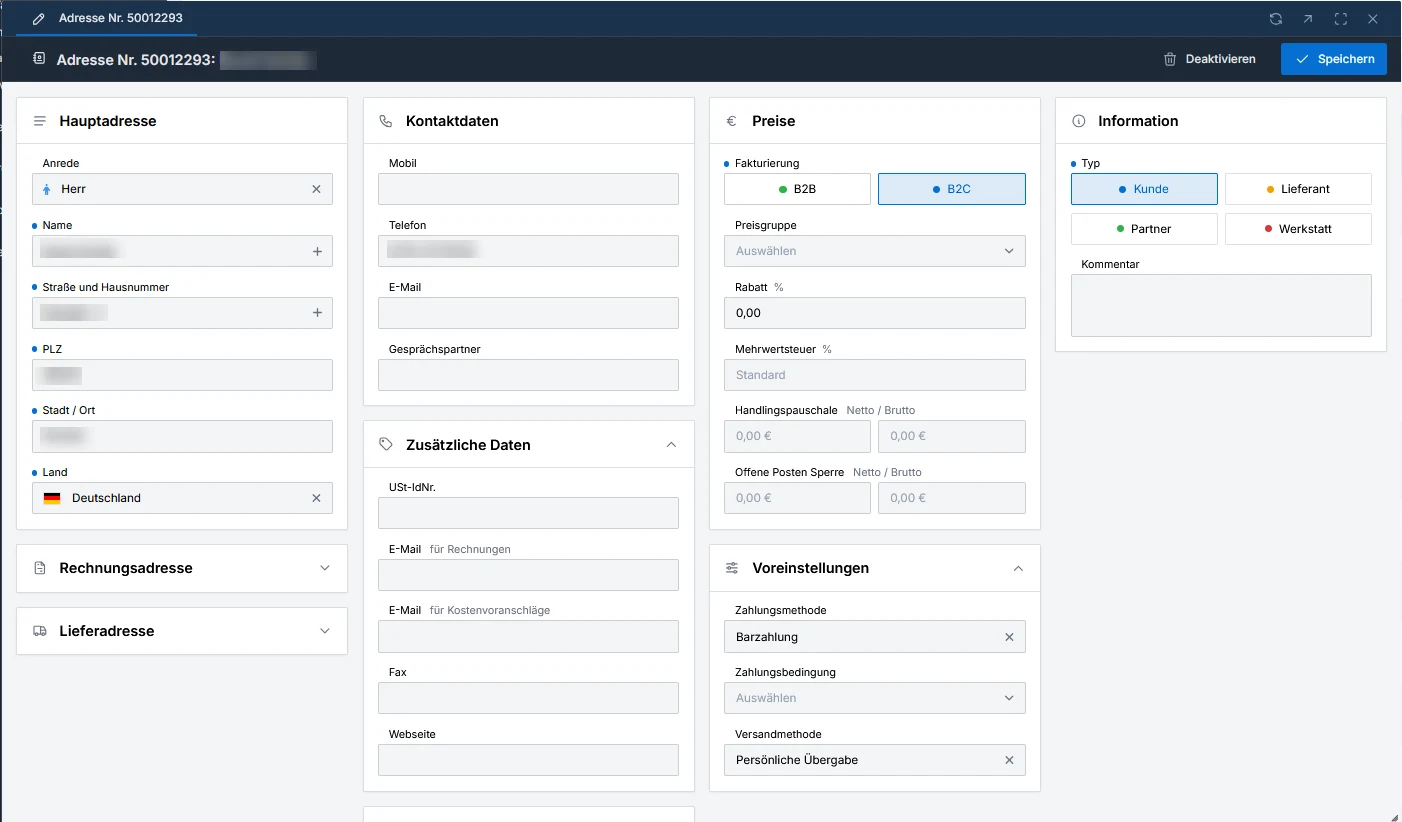Screen dimensions: 1402x822
Task: Clear the Versandmethode 'Persönliche Übergabe' value
Action: point(1009,760)
